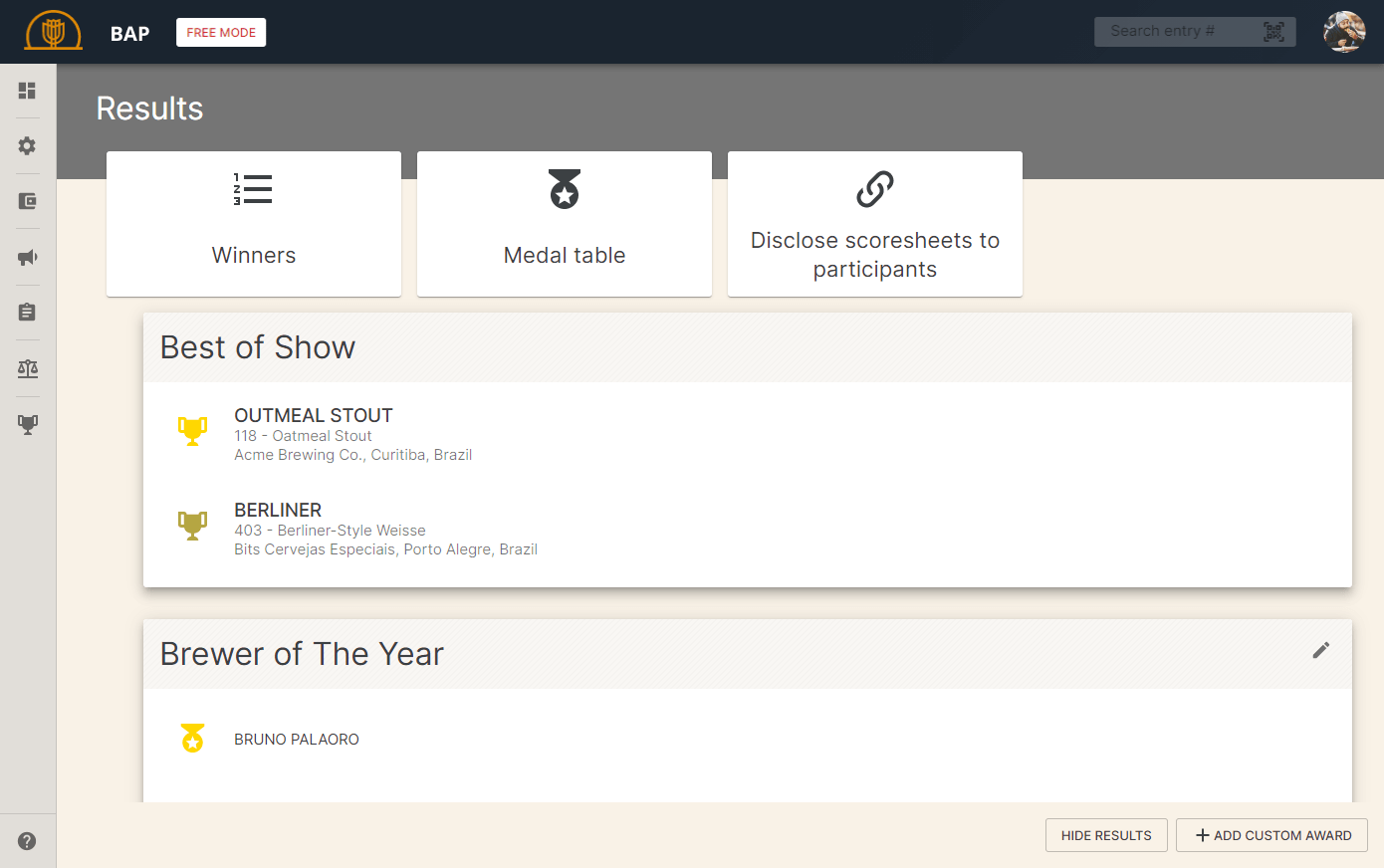Open the Winners card
The height and width of the screenshot is (868, 1384).
pyautogui.click(x=254, y=224)
